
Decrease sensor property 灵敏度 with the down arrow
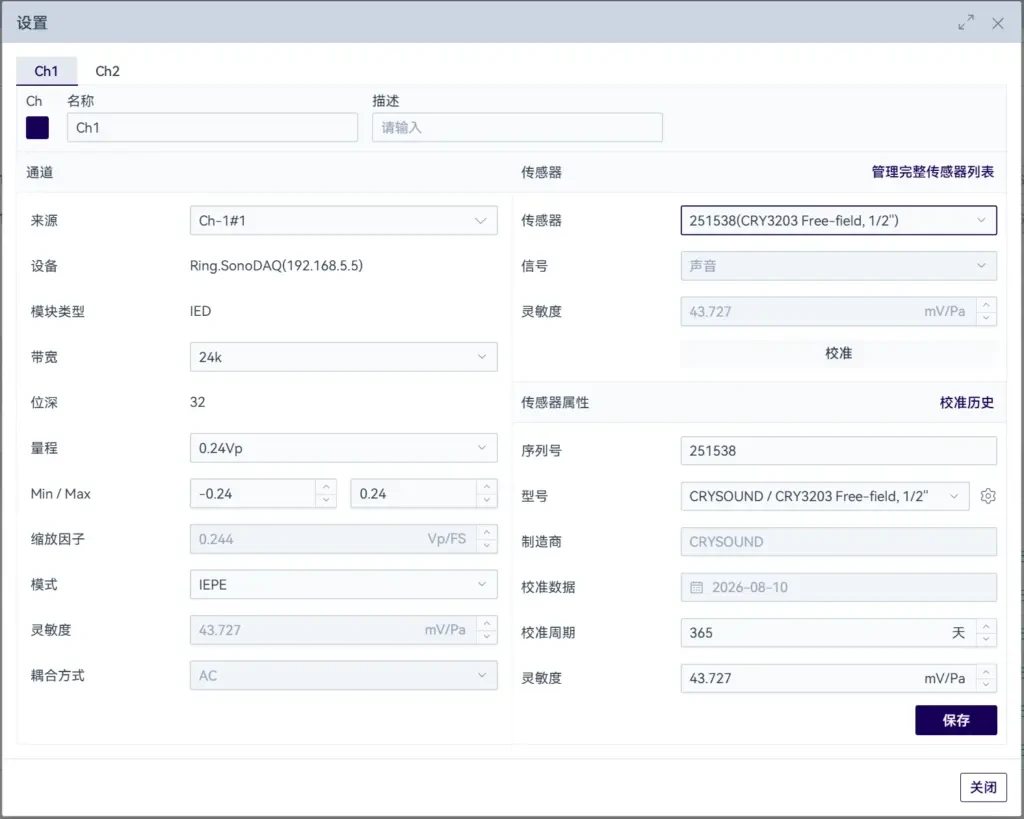point(986,685)
